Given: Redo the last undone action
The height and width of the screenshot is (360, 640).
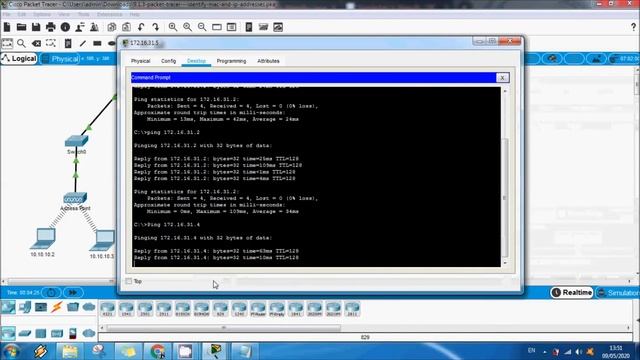Looking at the screenshot, I should [x=156, y=27].
